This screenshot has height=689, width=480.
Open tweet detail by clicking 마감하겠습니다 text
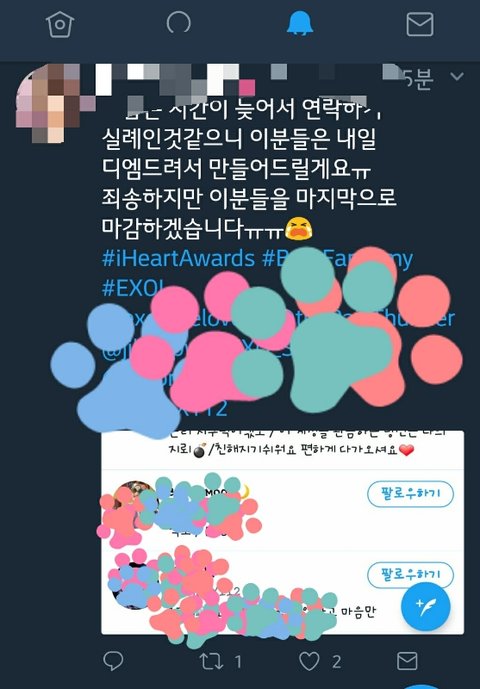tap(172, 227)
